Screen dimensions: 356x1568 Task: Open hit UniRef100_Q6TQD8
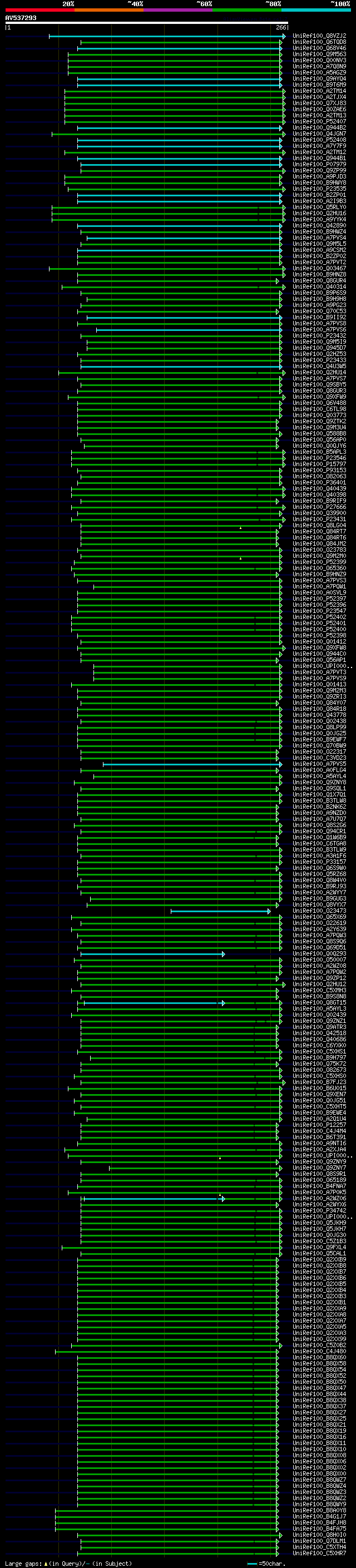[319, 42]
